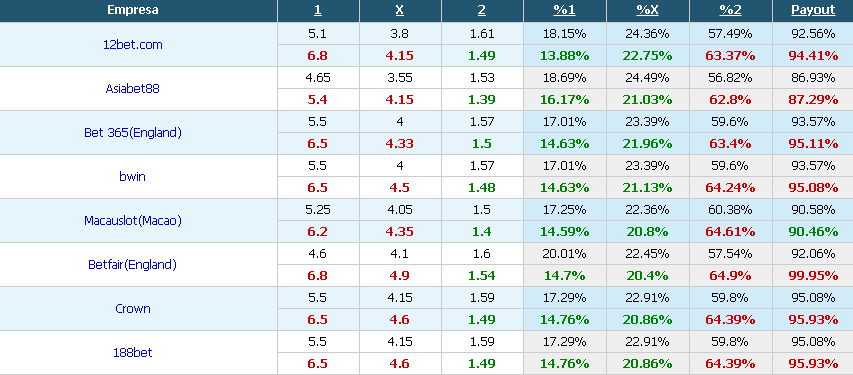Image resolution: width=853 pixels, height=375 pixels.
Task: Open the Asiabet88 company link
Action: [133, 89]
